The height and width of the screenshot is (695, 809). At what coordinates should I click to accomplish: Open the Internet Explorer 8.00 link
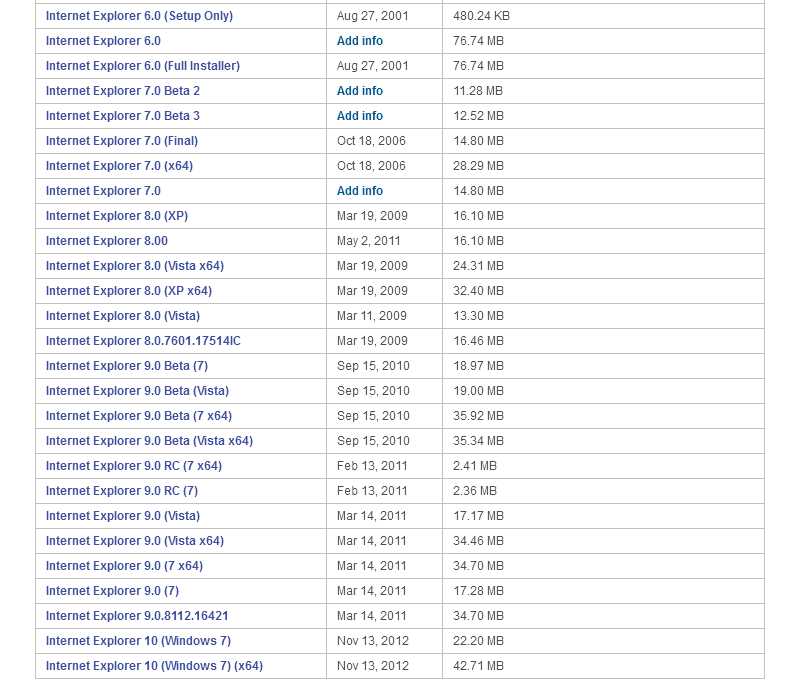(107, 241)
